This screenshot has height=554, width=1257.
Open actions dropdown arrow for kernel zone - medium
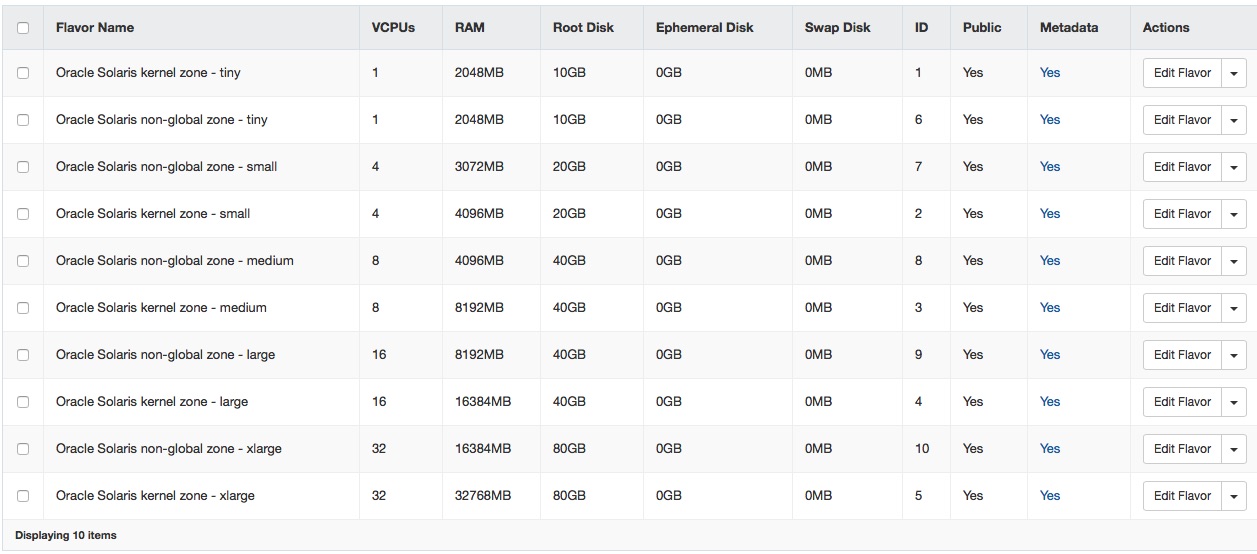coord(1234,308)
